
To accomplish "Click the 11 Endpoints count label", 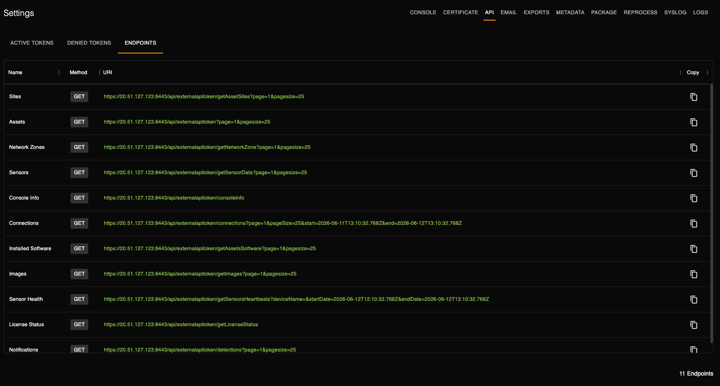I will click(x=696, y=374).
